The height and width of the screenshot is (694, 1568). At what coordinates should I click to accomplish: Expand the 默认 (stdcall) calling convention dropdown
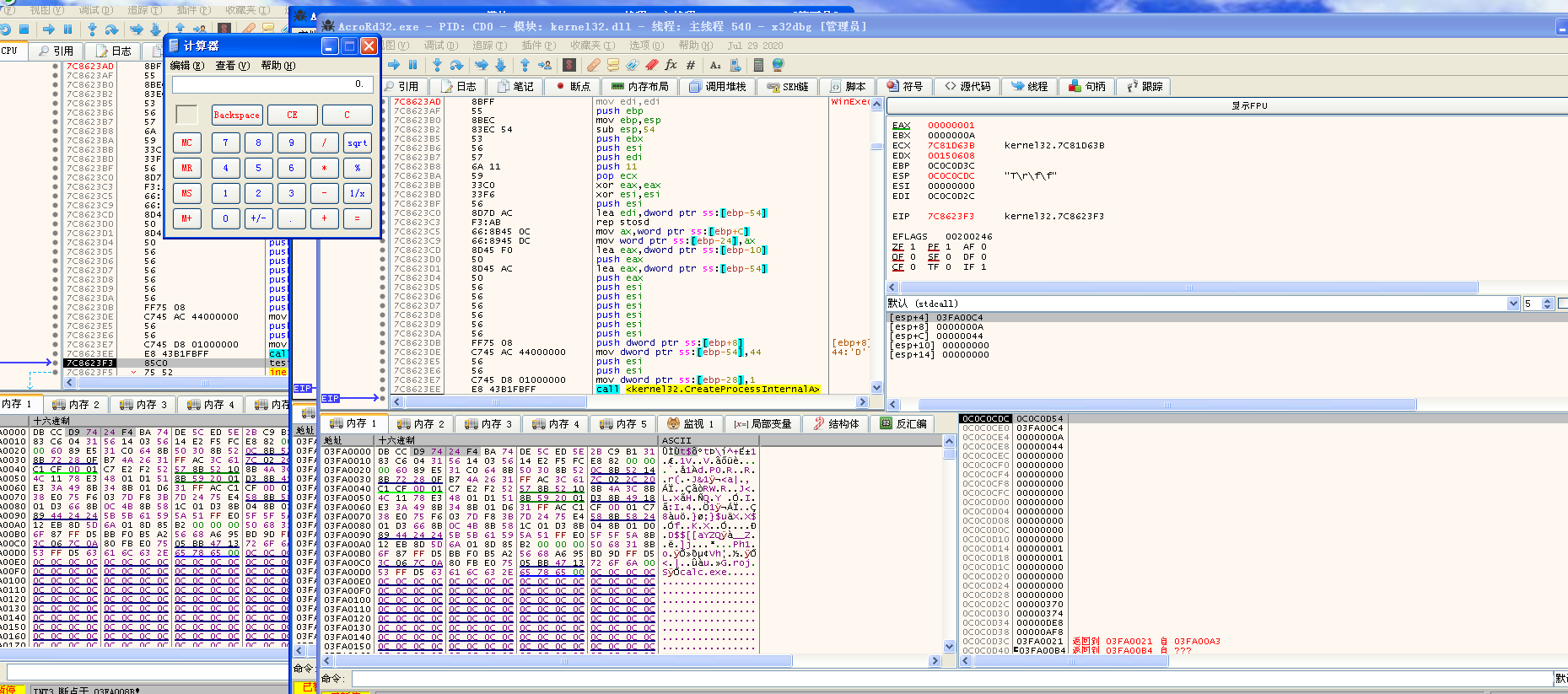pos(1513,304)
